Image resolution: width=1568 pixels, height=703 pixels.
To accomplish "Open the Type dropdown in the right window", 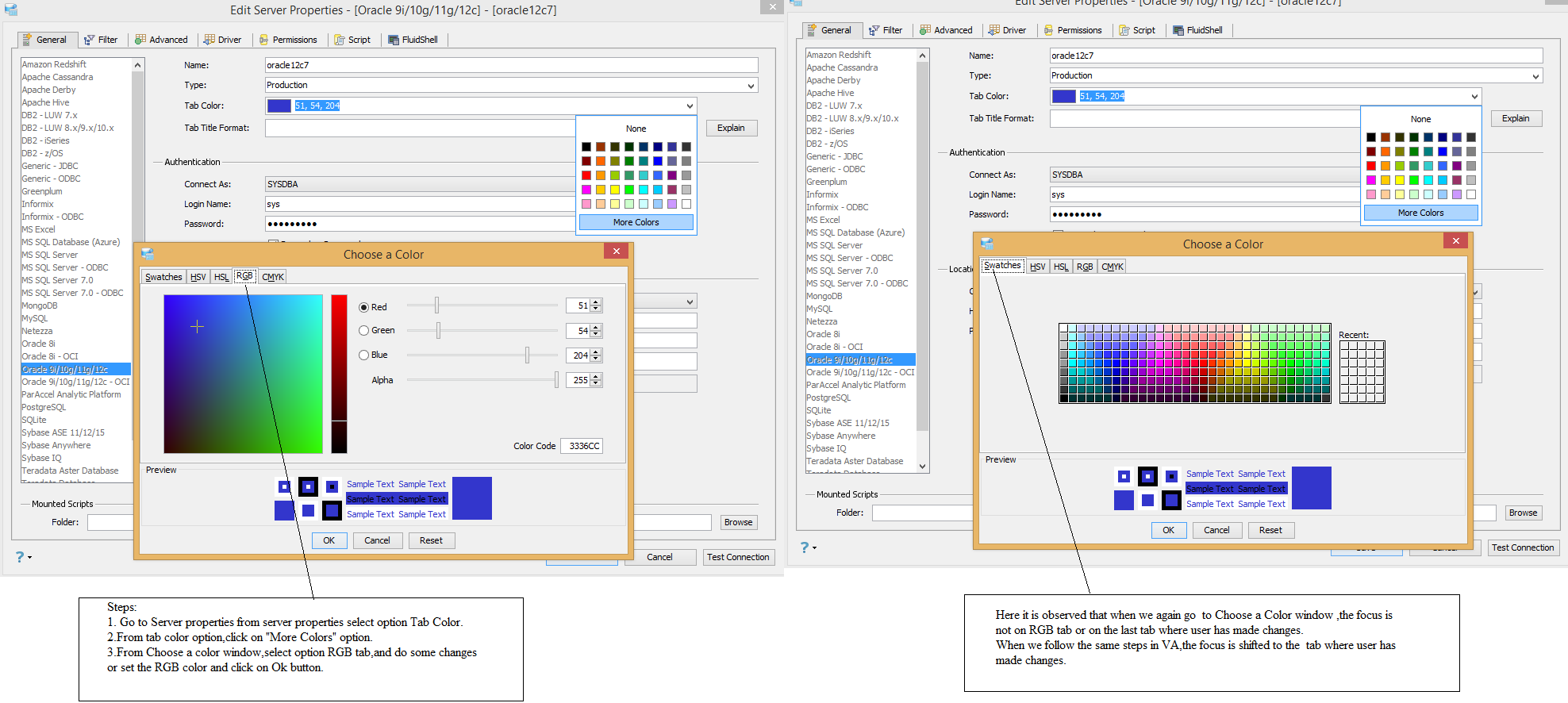I will 1535,76.
